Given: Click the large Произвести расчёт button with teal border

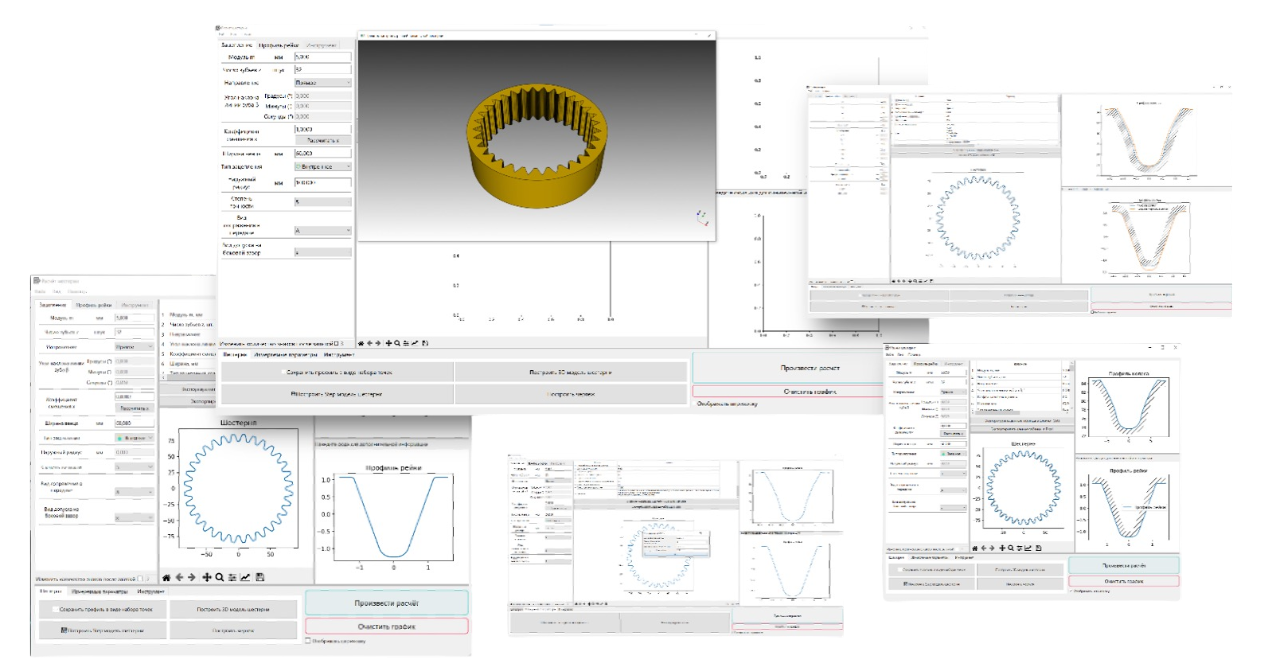Looking at the screenshot, I should point(386,602).
